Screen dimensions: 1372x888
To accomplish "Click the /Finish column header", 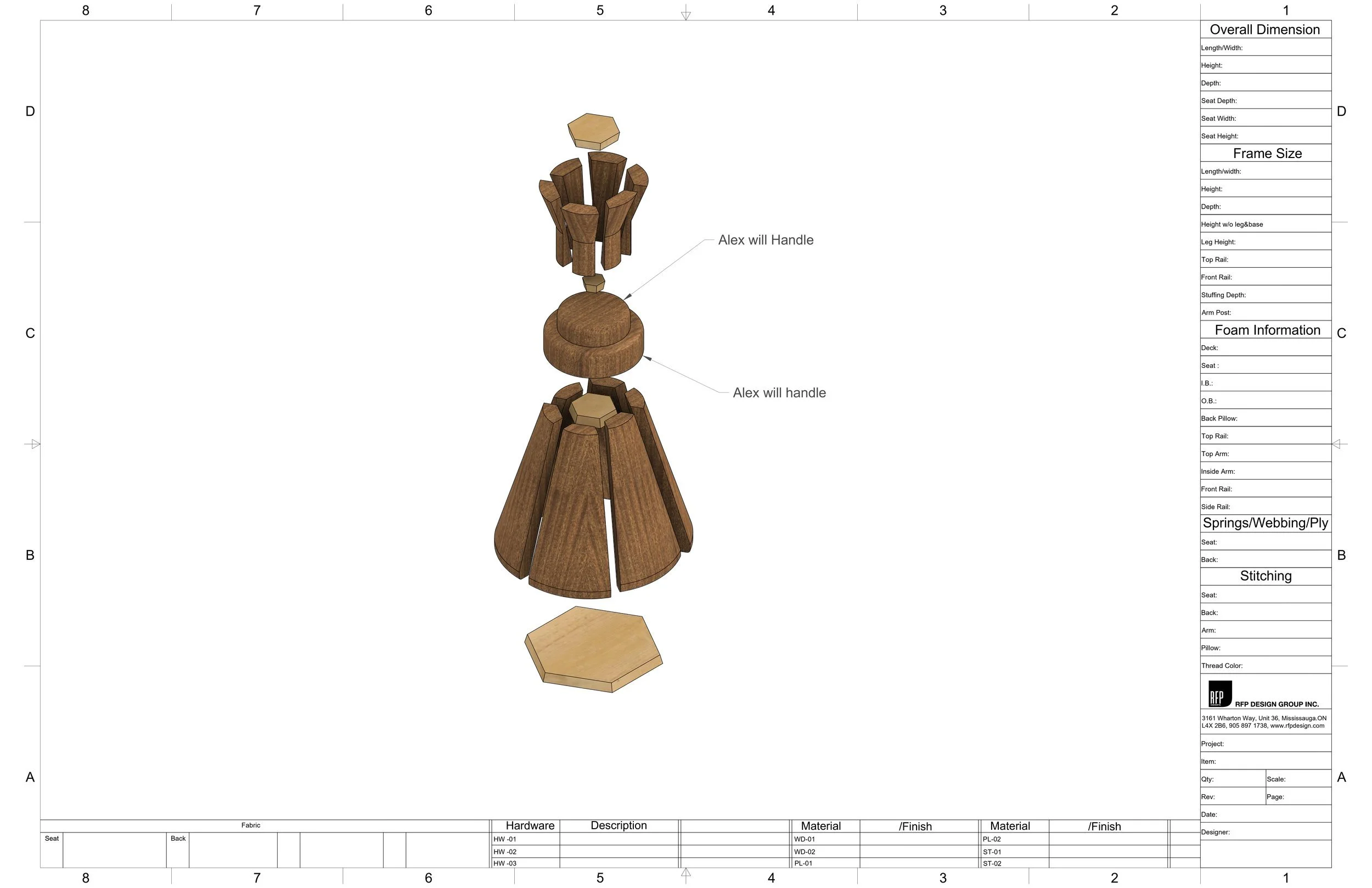I will (915, 827).
